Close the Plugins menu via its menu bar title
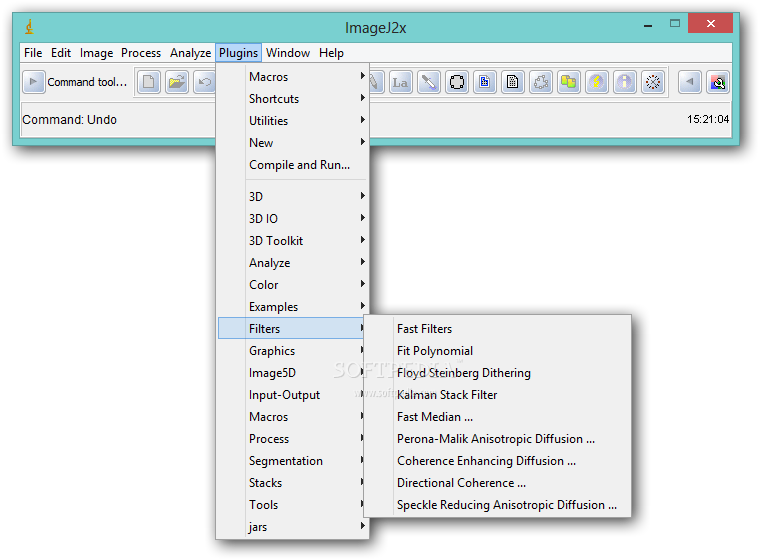This screenshot has width=760, height=560. tap(238, 53)
